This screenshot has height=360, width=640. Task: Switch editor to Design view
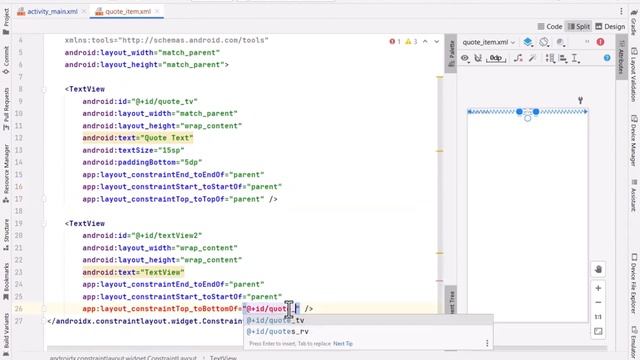pyautogui.click(x=610, y=27)
